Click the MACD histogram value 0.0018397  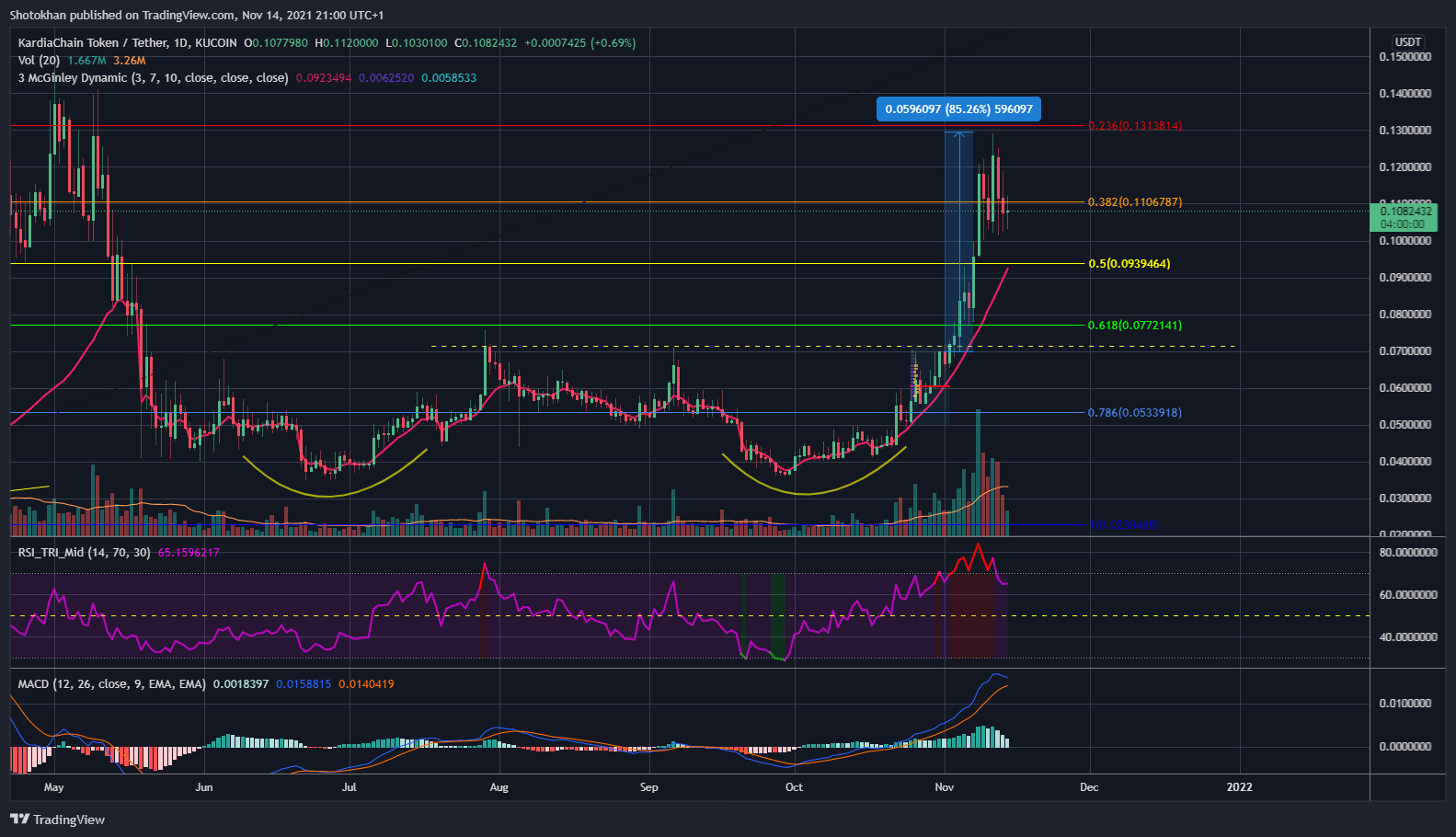click(241, 684)
